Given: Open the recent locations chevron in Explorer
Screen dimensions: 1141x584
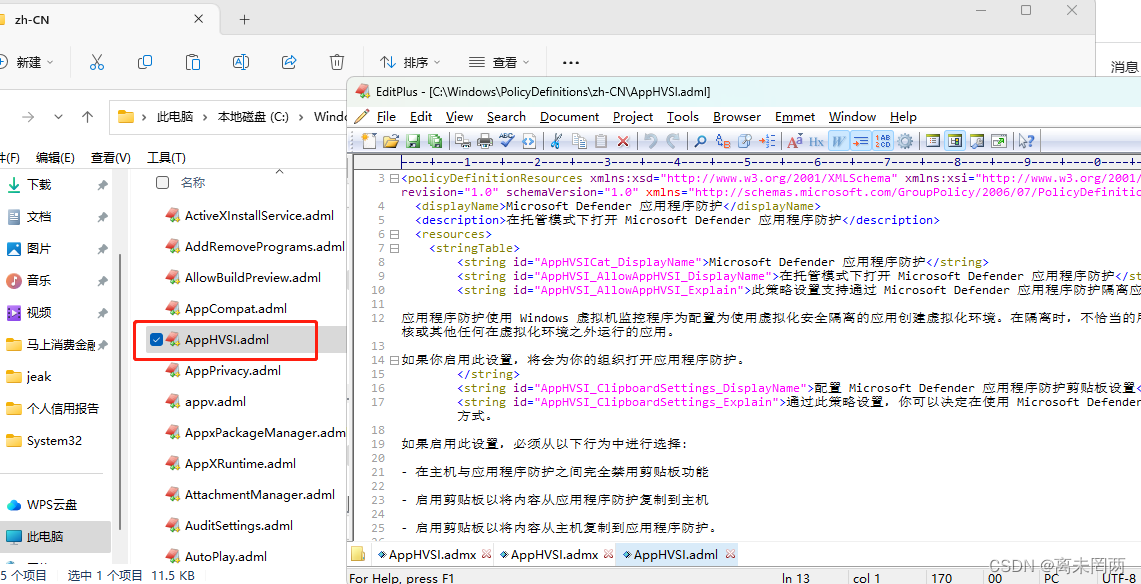Looking at the screenshot, I should pos(58,116).
